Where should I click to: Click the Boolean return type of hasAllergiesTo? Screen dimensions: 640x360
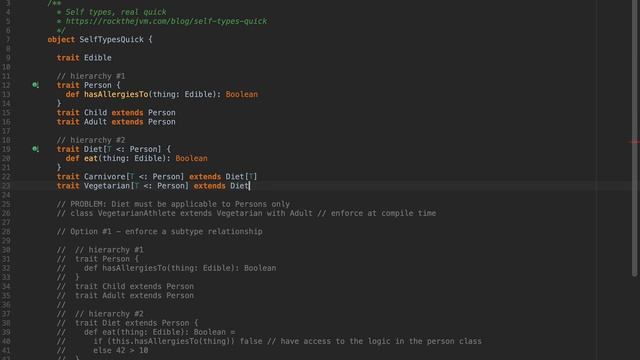pyautogui.click(x=242, y=94)
